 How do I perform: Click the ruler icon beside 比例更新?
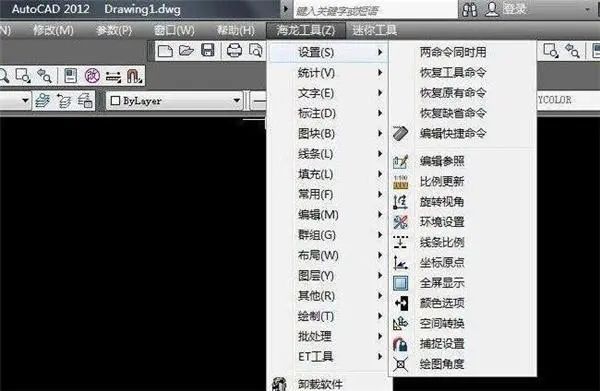(x=400, y=182)
